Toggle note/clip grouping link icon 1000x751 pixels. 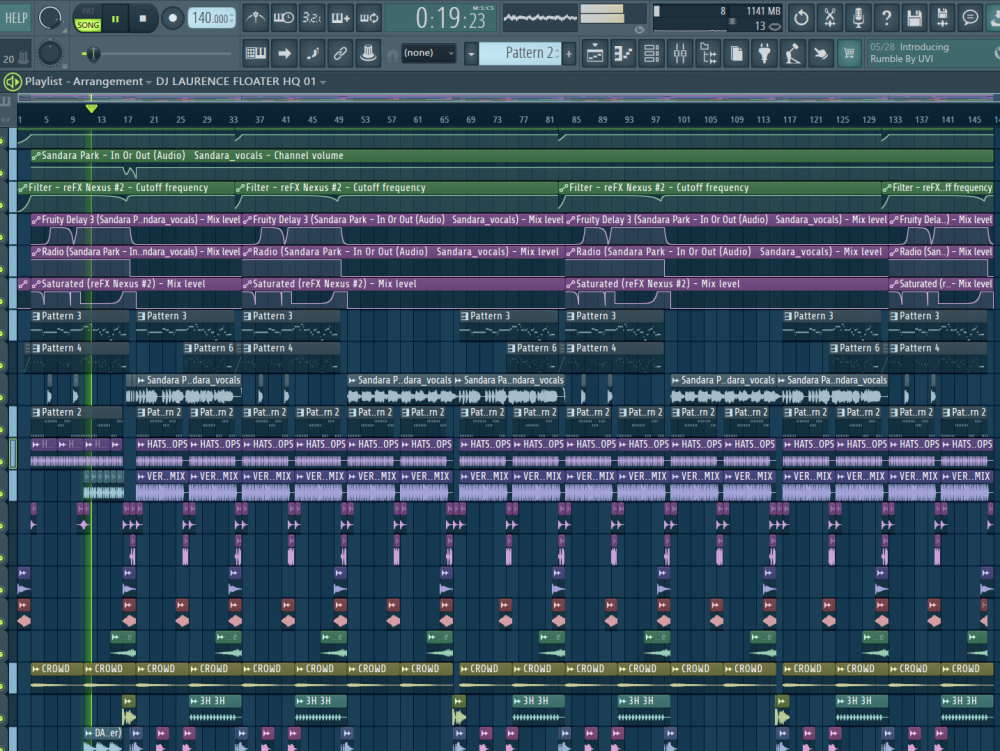(x=341, y=54)
